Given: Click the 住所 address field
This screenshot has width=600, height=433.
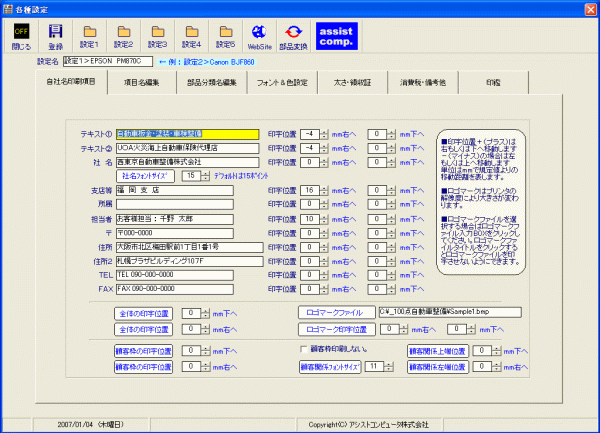Looking at the screenshot, I should pos(190,247).
